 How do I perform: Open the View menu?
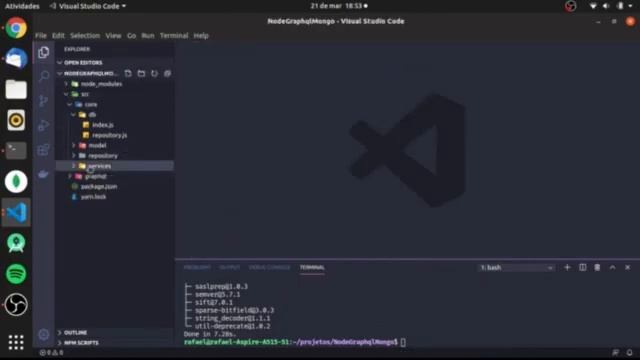pyautogui.click(x=113, y=36)
